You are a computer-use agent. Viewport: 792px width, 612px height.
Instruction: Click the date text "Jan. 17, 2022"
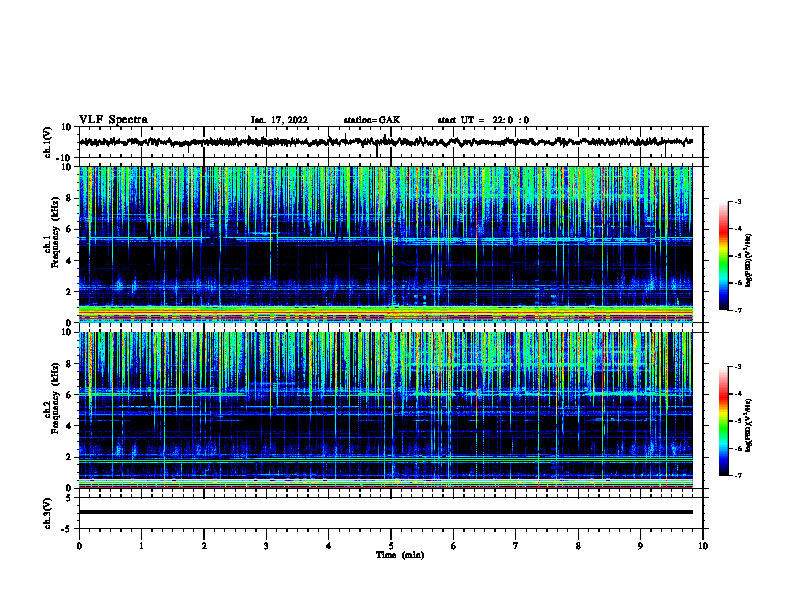pyautogui.click(x=279, y=120)
